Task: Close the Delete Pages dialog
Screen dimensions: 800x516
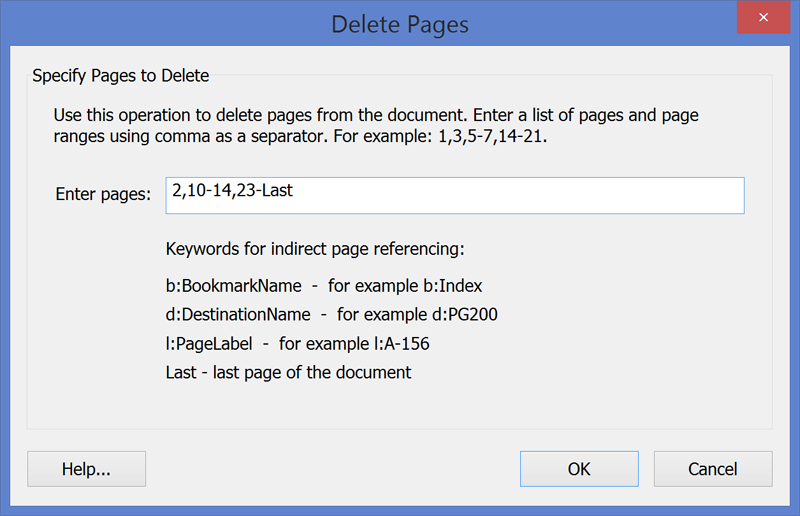Action: click(763, 17)
